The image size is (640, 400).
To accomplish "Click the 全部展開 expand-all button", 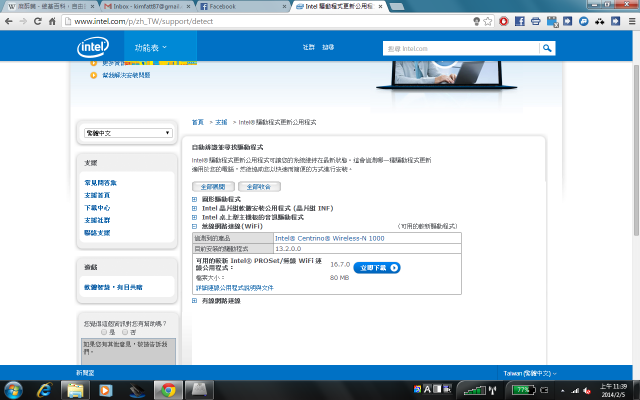I will (213, 187).
